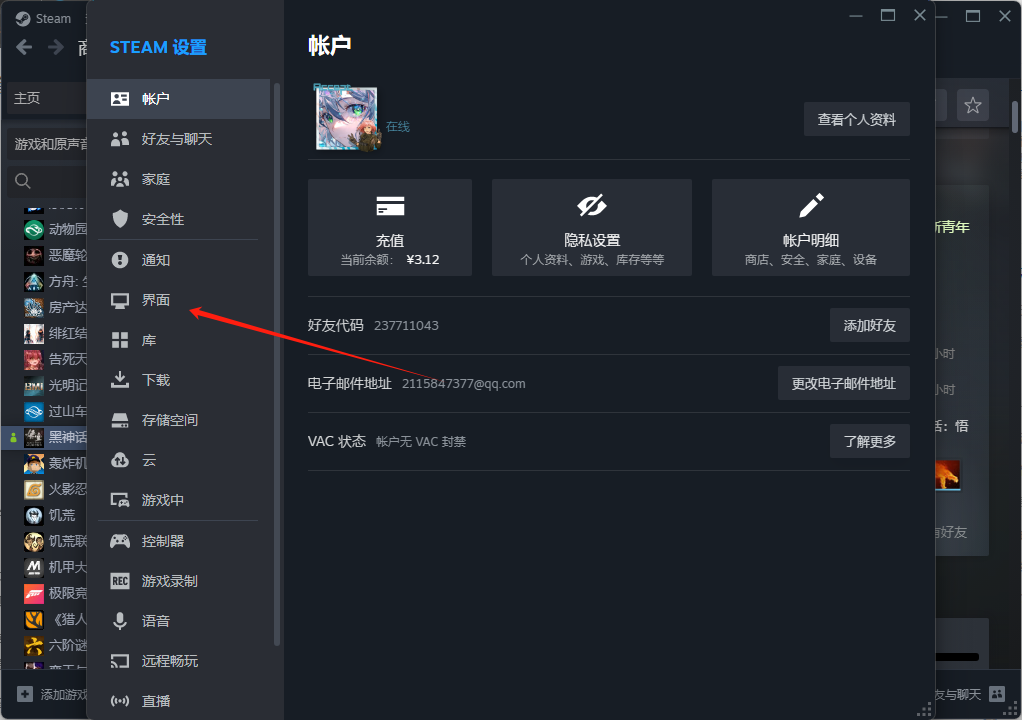The image size is (1022, 720).
Task: Click the search magnifier in Steam library
Action: 23,181
